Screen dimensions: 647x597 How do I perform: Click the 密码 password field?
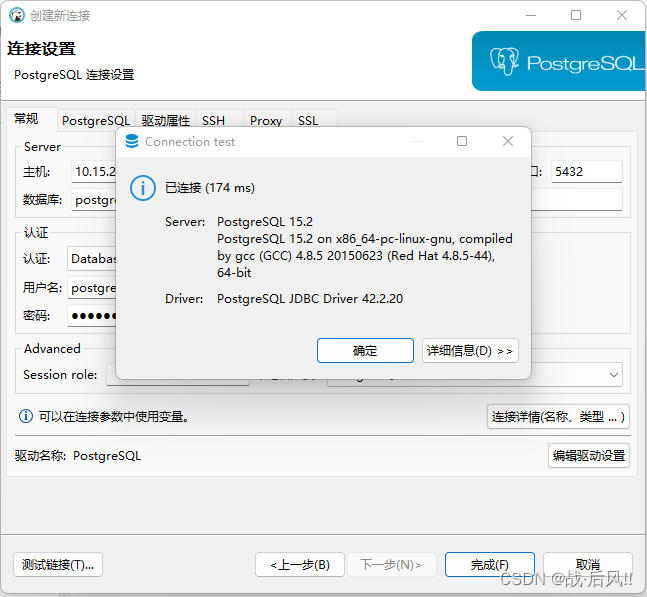click(x=92, y=316)
